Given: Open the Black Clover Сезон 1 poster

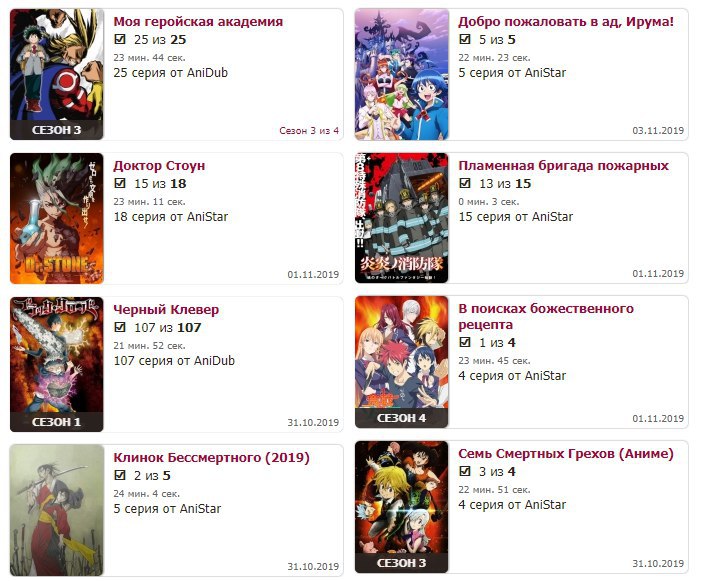Looking at the screenshot, I should click(x=57, y=364).
